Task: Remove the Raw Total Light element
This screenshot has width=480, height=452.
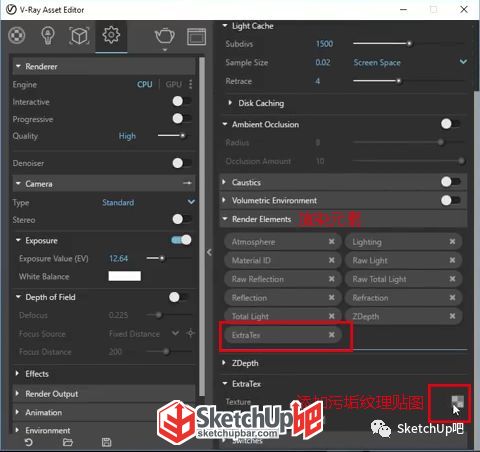Action: click(x=452, y=279)
